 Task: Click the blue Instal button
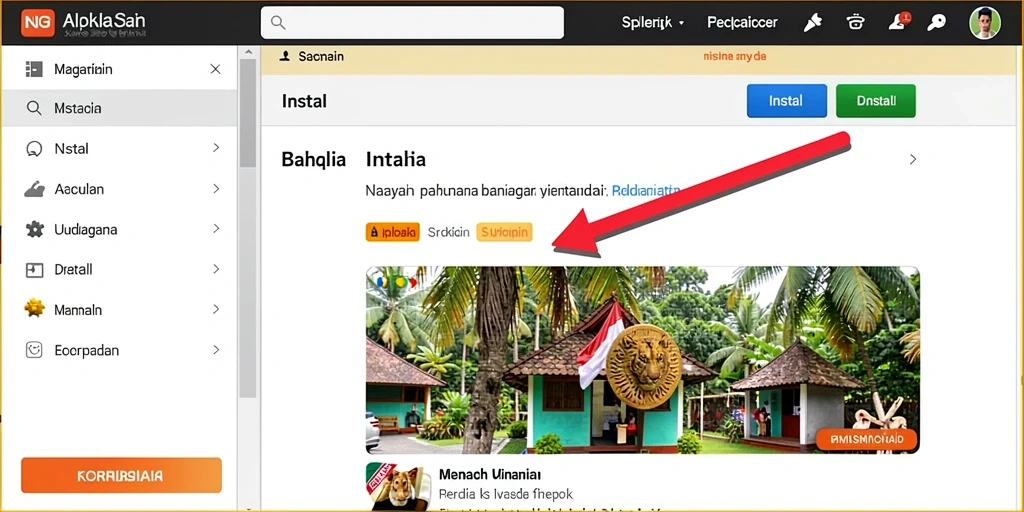(x=786, y=101)
